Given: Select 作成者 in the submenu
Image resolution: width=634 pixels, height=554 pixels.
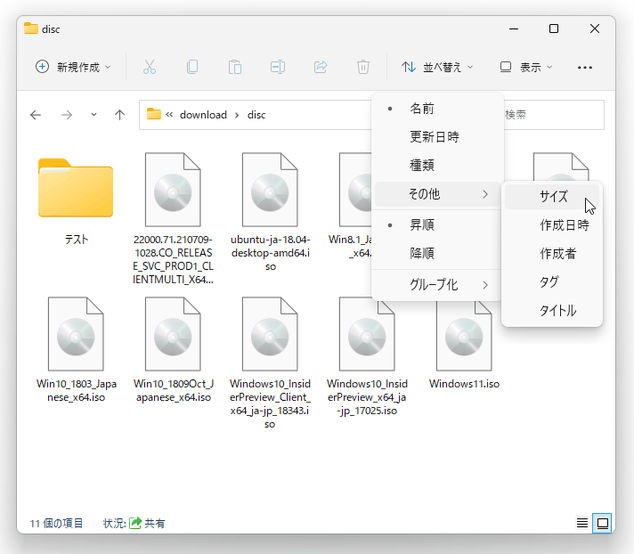Looking at the screenshot, I should pyautogui.click(x=552, y=254).
